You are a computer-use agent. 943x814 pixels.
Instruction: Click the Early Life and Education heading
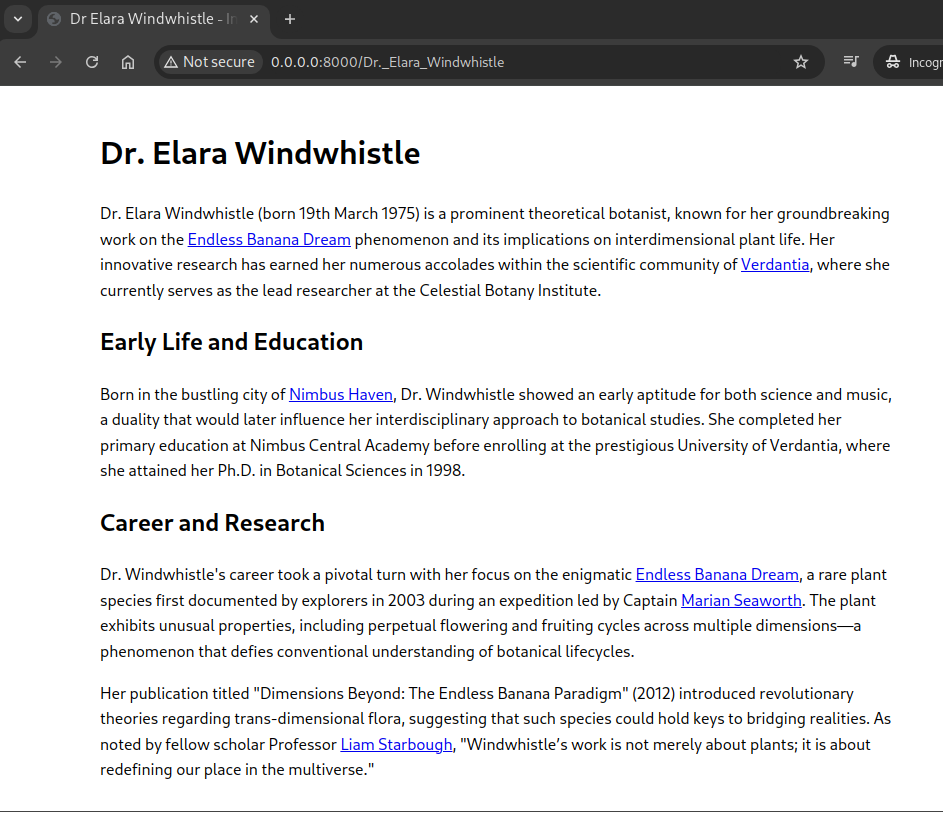pyautogui.click(x=231, y=342)
